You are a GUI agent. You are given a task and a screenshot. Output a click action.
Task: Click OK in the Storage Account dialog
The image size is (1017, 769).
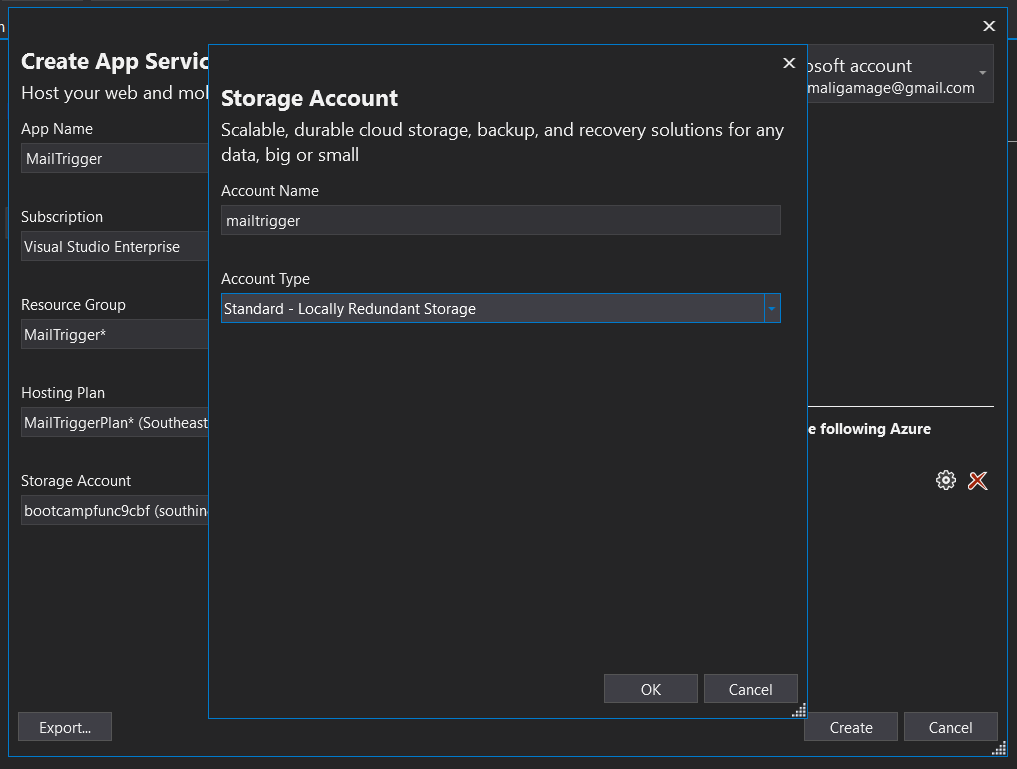point(651,689)
